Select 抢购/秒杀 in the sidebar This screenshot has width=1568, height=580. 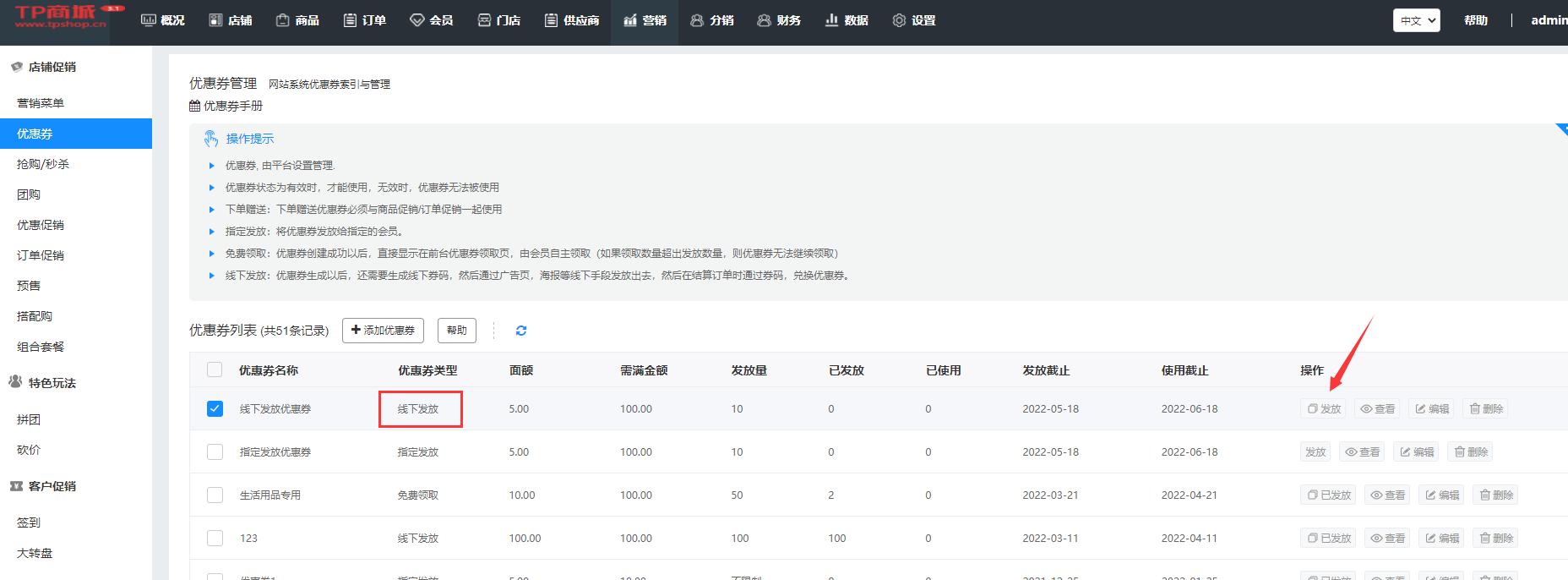pos(43,164)
